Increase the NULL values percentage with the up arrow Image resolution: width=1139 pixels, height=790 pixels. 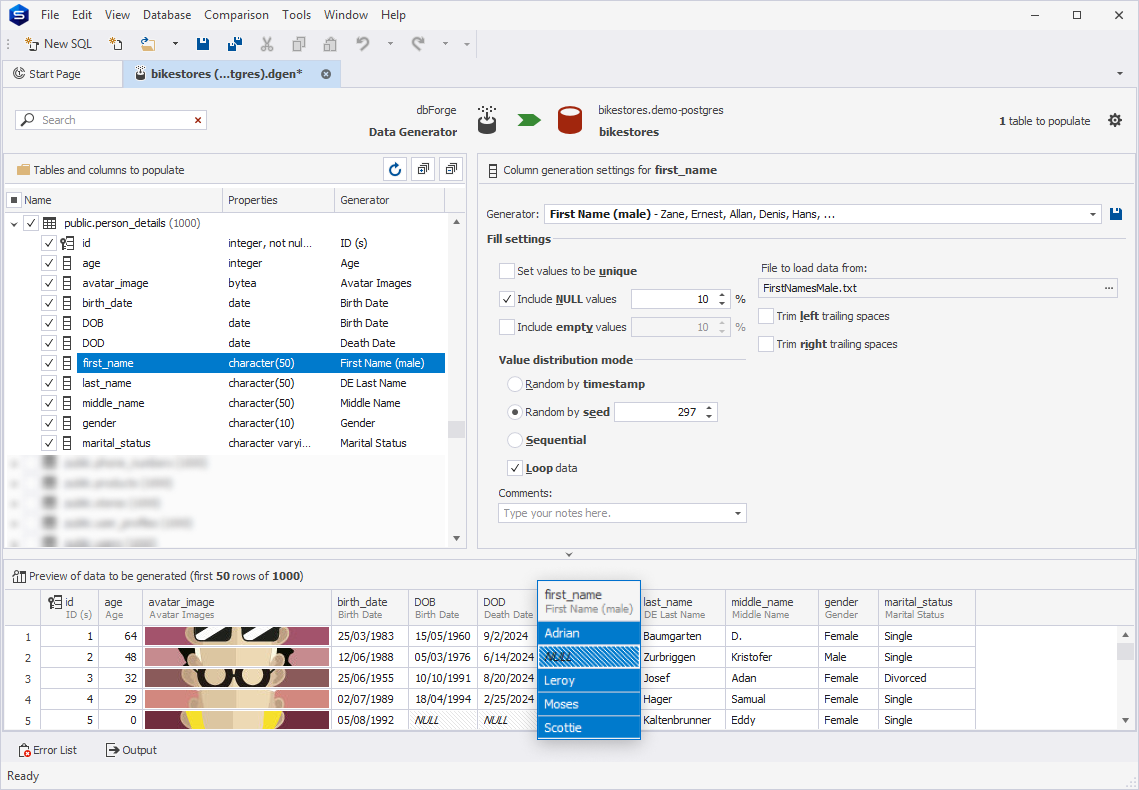click(x=721, y=296)
